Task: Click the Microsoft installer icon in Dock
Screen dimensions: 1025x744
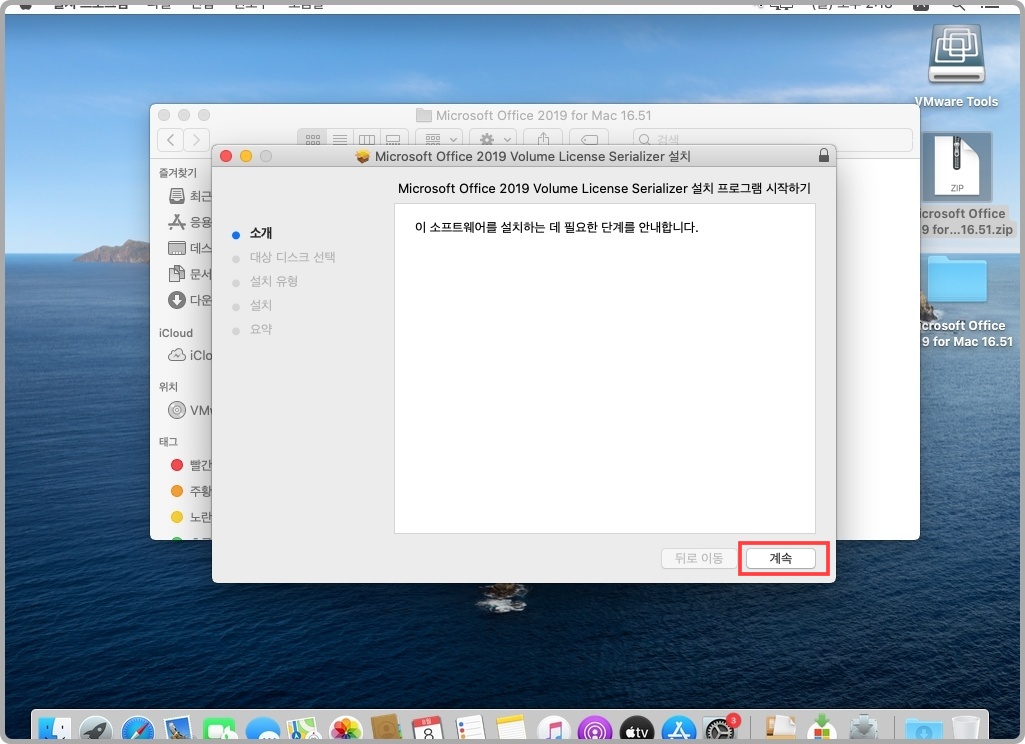Action: (822, 729)
